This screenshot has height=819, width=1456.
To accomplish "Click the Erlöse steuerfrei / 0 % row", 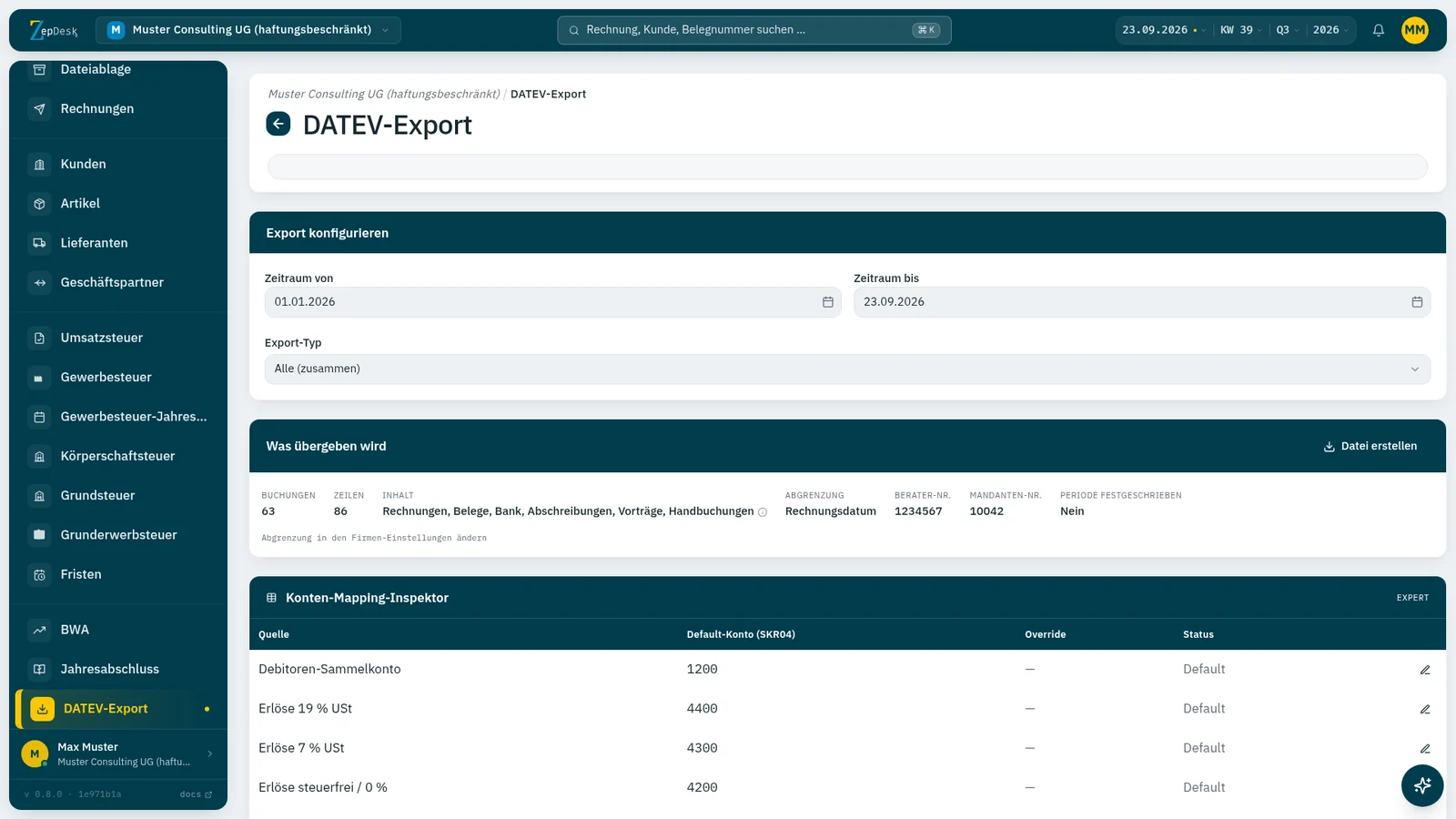I will pyautogui.click(x=847, y=788).
